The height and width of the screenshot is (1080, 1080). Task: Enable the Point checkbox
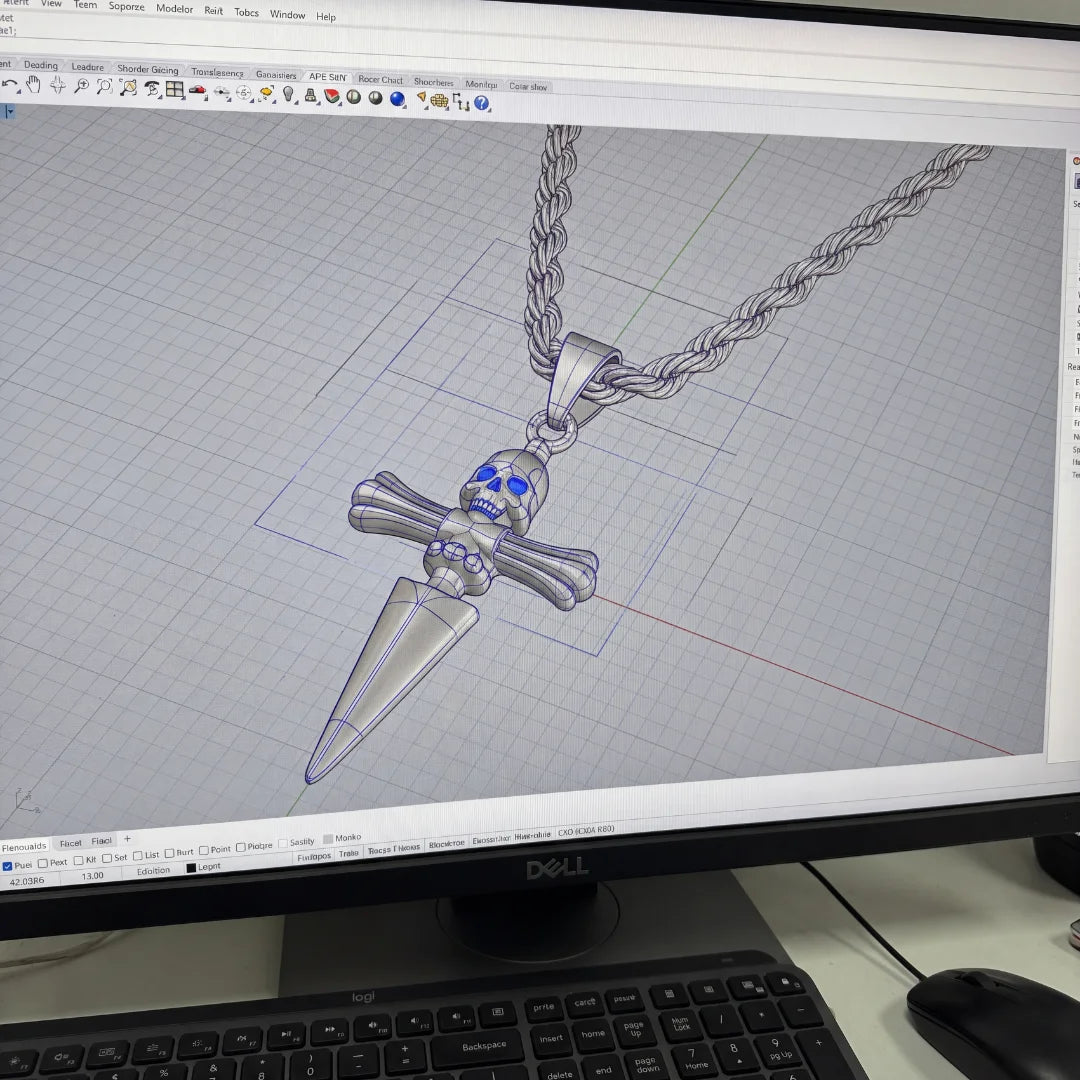tap(204, 851)
